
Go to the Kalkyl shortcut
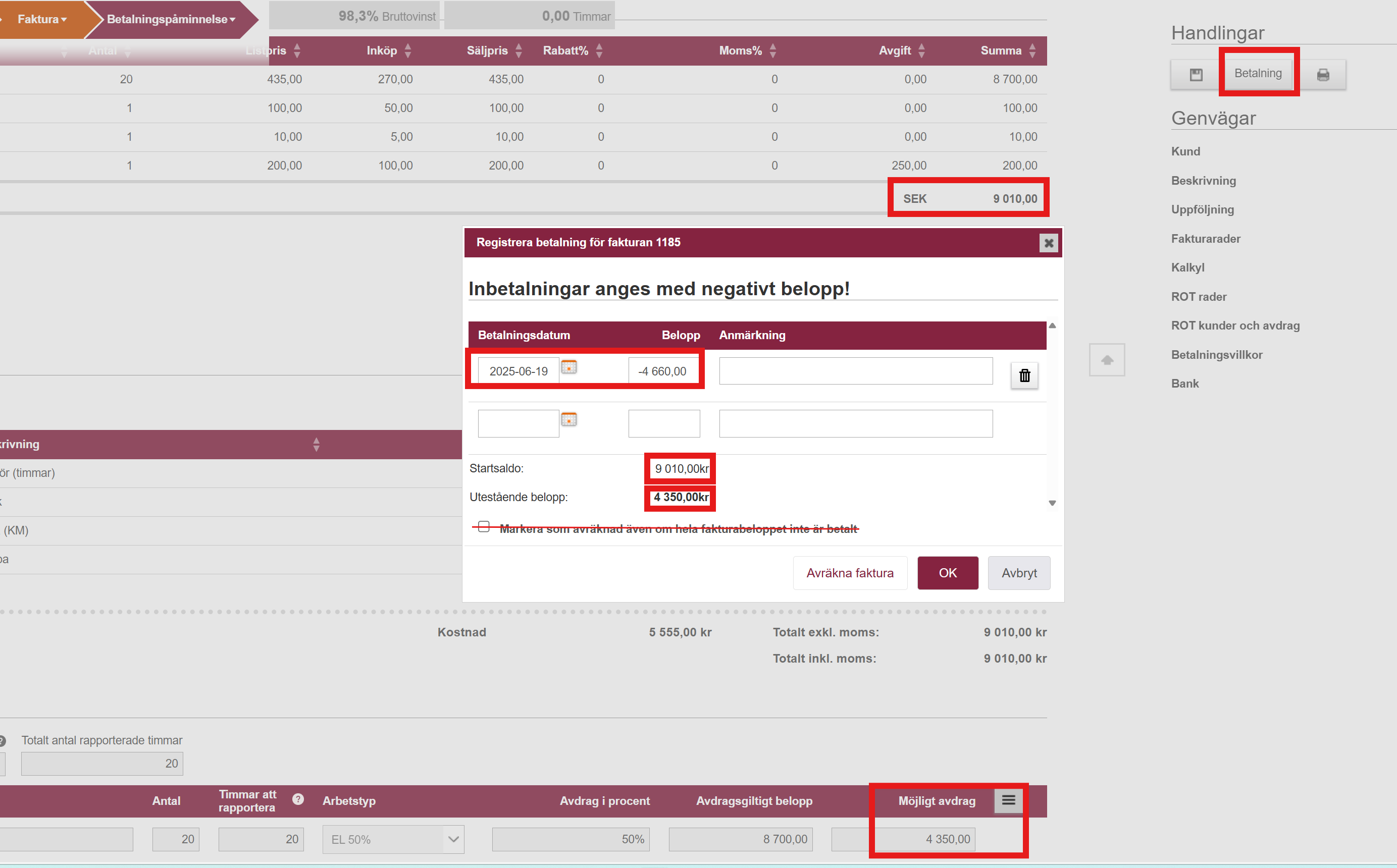pos(1187,267)
